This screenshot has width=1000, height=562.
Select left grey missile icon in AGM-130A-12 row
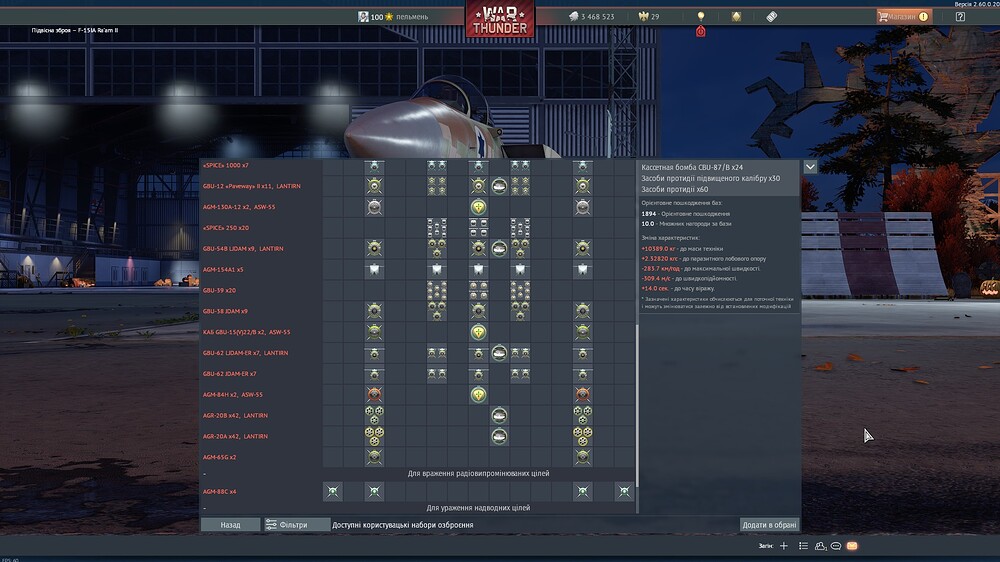tap(374, 207)
